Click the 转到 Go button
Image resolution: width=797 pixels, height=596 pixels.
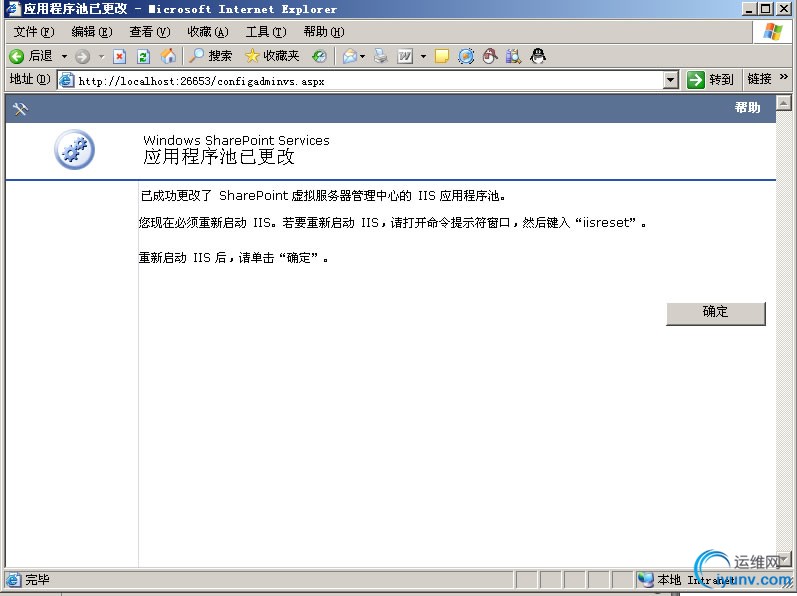click(710, 80)
